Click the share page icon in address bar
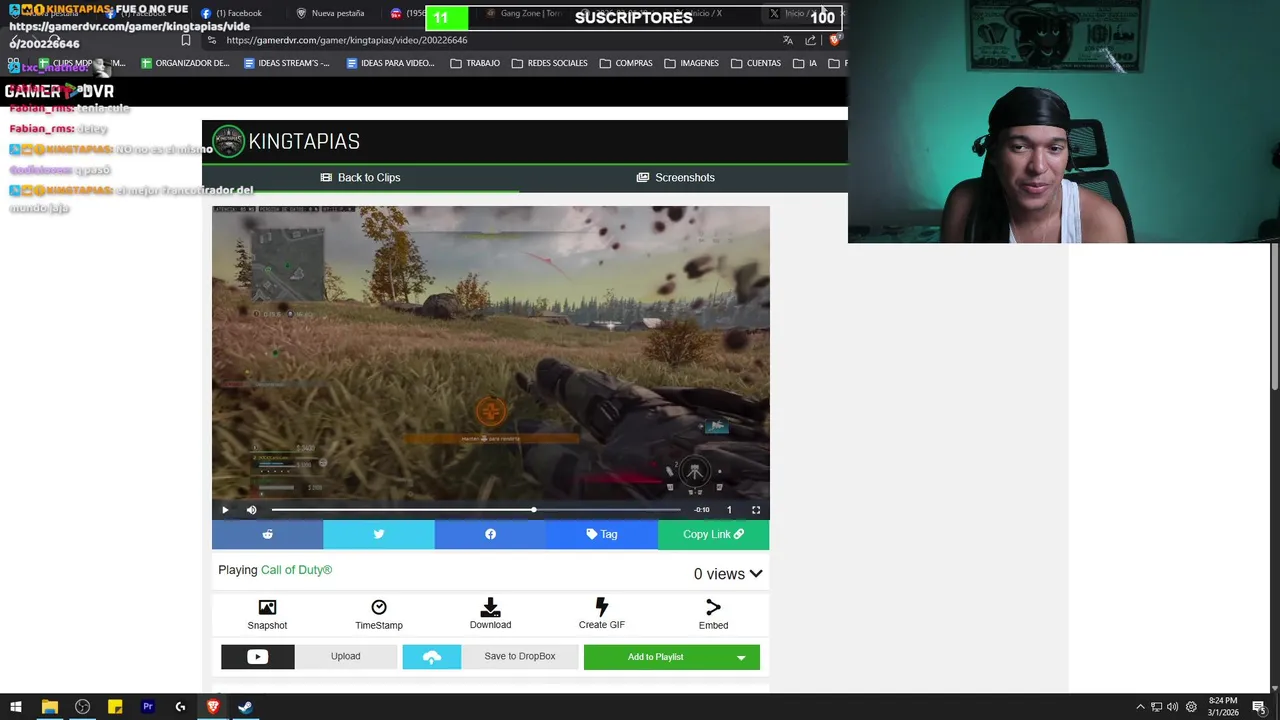Screen dimensions: 1280x720 (810, 40)
